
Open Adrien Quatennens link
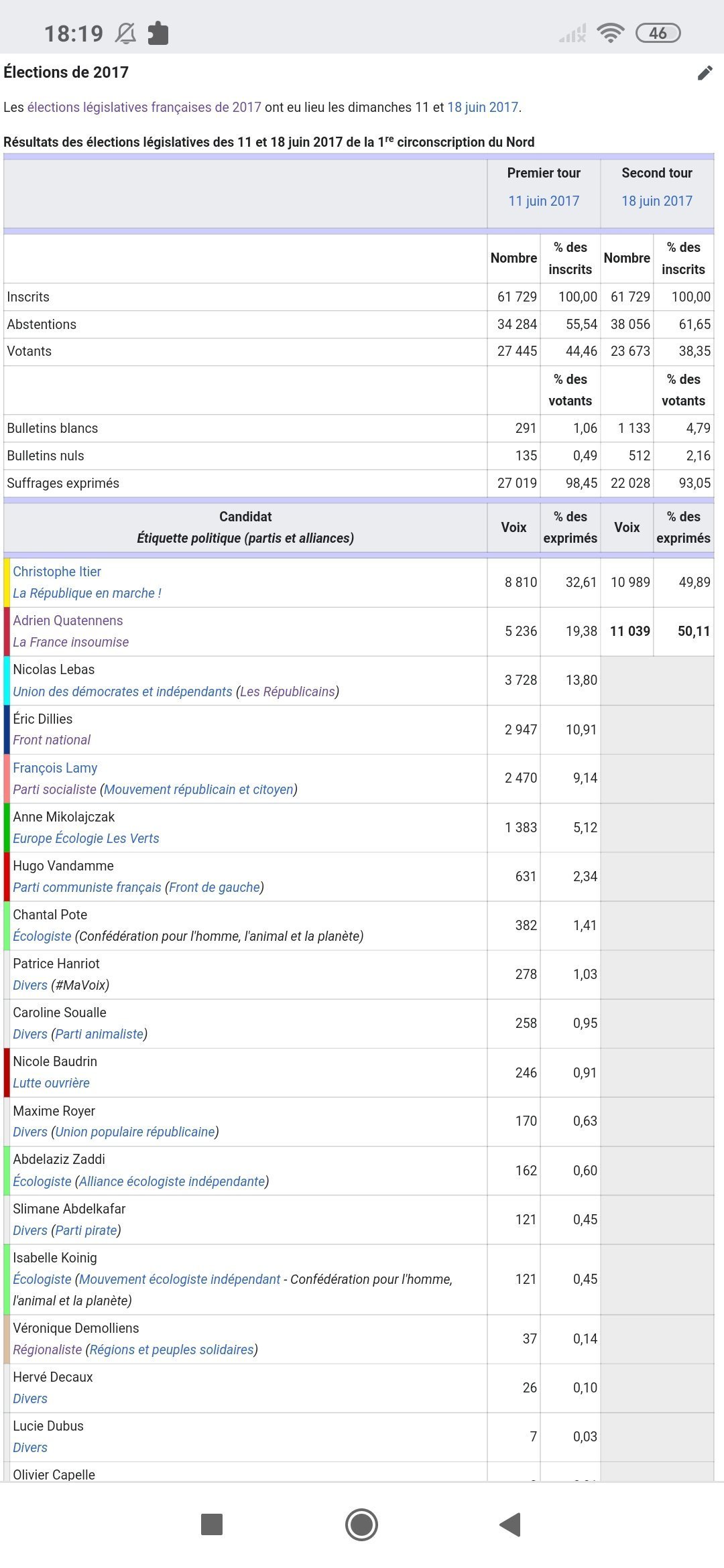[68, 620]
